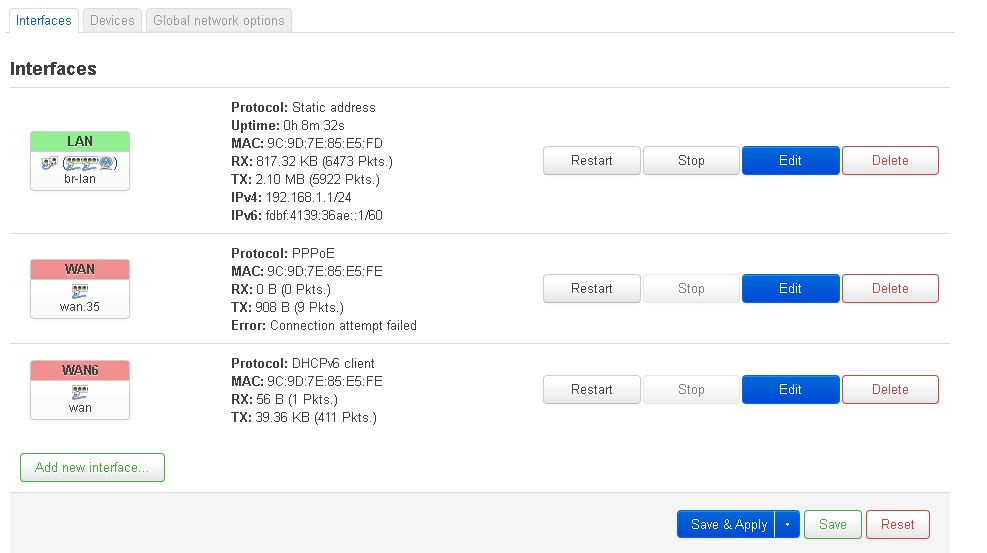
Task: Edit the LAN static address interface
Action: click(x=791, y=160)
